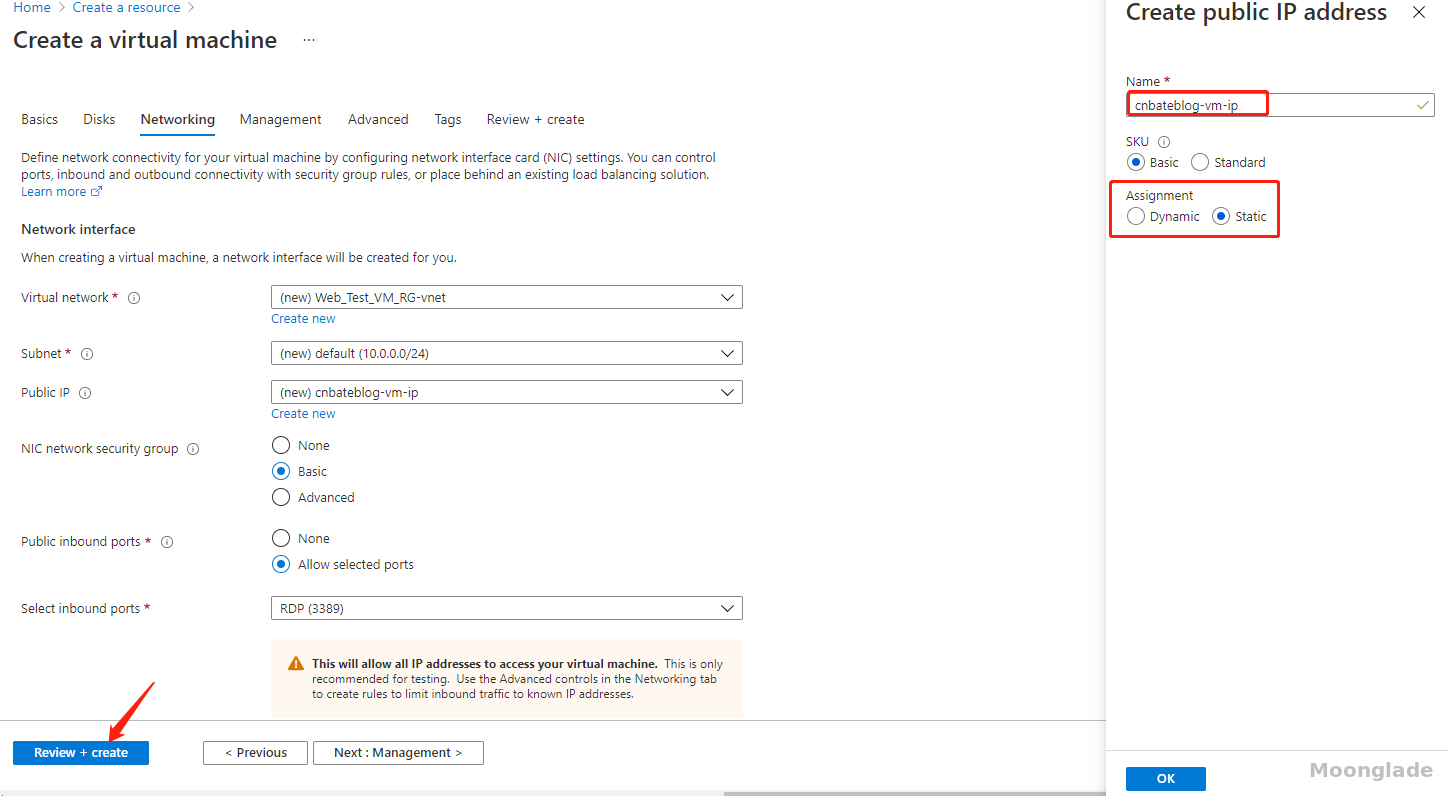Choose Basic SKU radio button
The height and width of the screenshot is (796, 1448).
1135,162
